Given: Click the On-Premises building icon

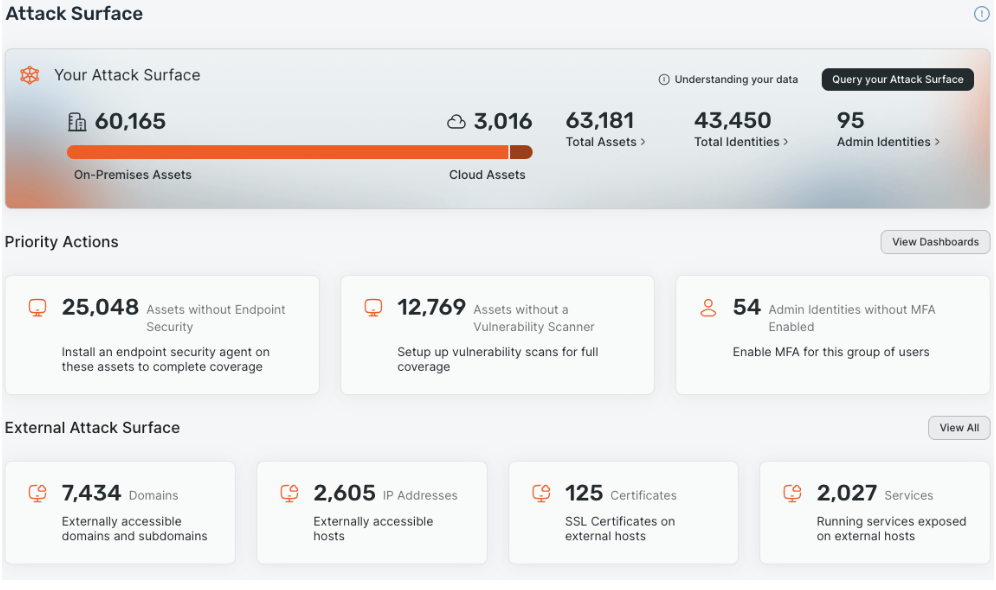Looking at the screenshot, I should pos(77,122).
